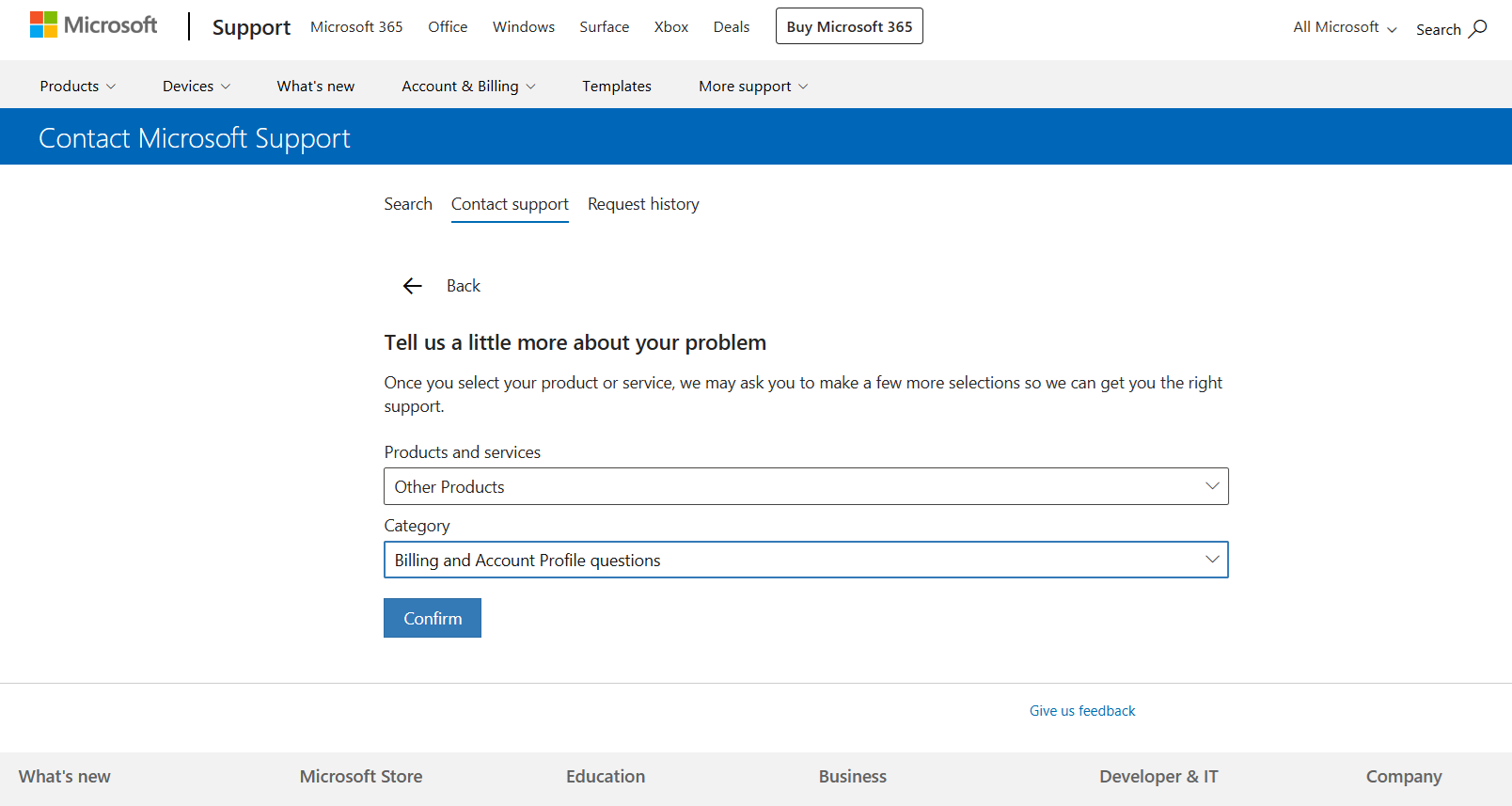Click the Developer & IT footer heading
Viewport: 1512px width, 806px height.
tap(1158, 777)
